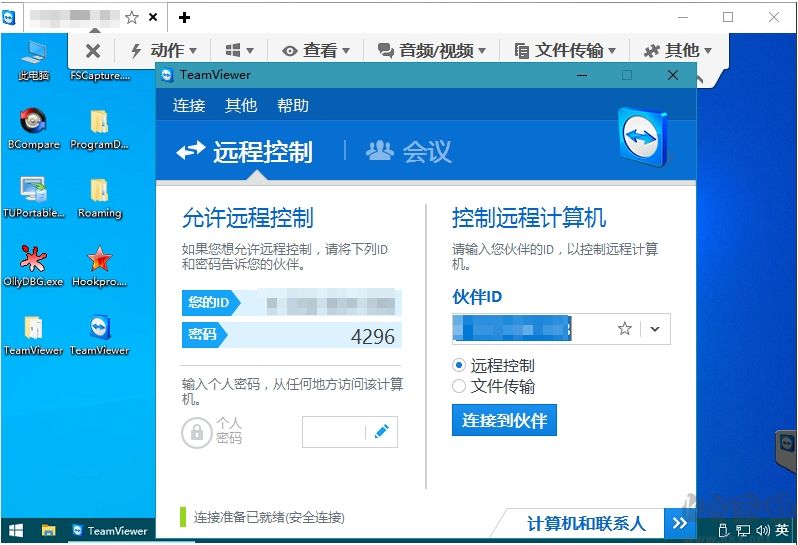The width and height of the screenshot is (798, 545).
Task: Click the TeamViewer icon at top-left of outer window
Action: point(9,17)
